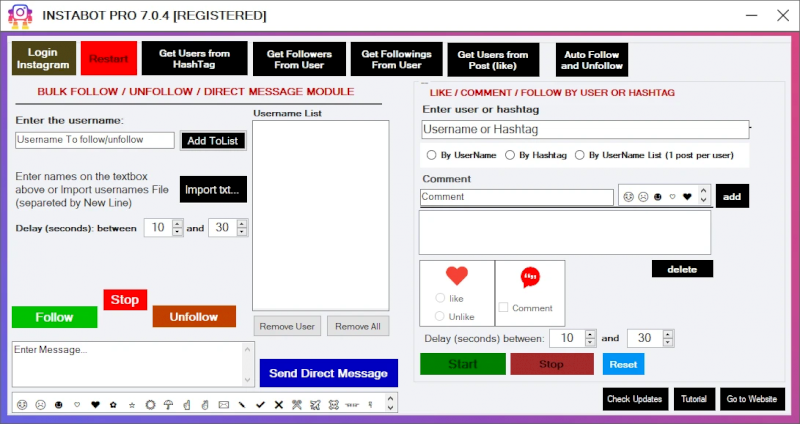The width and height of the screenshot is (800, 424).
Task: Click the orange Unfollow button
Action: point(194,316)
